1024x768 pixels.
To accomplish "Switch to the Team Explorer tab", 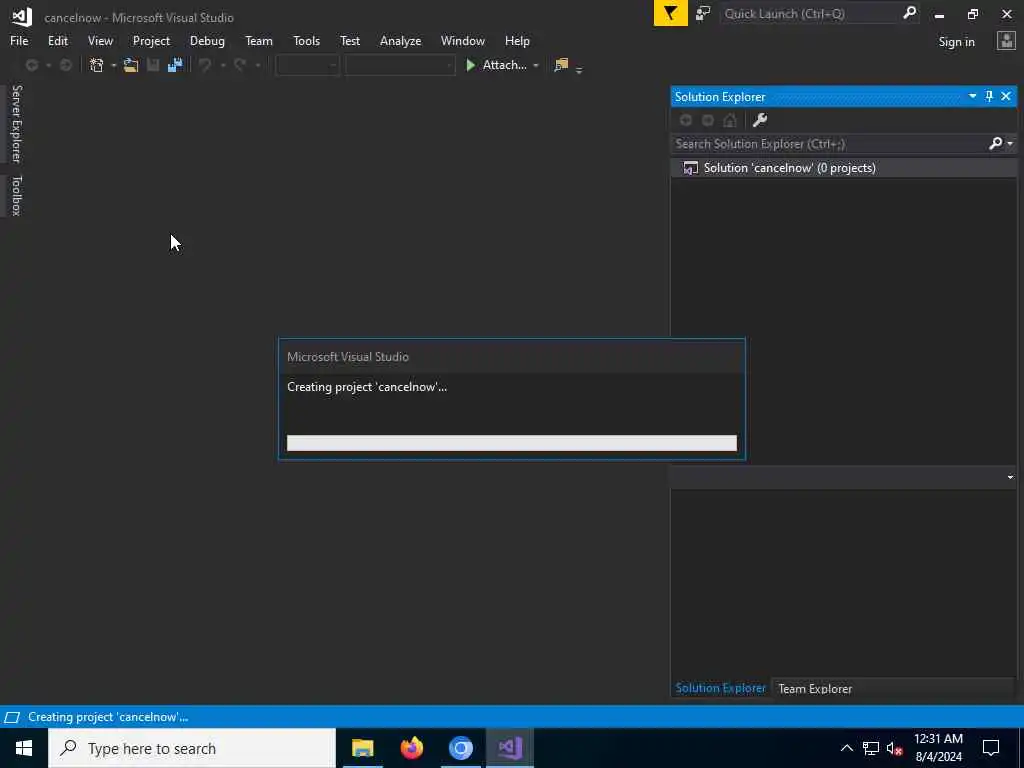I will [815, 688].
